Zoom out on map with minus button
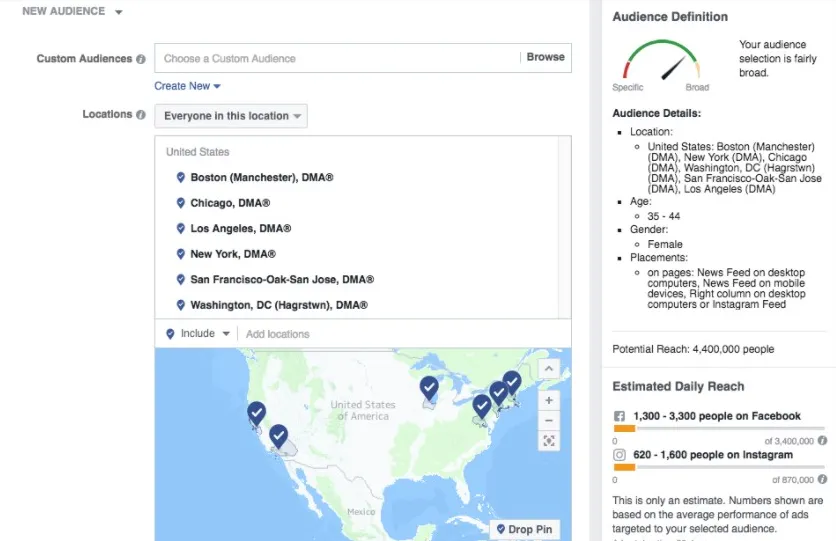The image size is (836, 541). pyautogui.click(x=548, y=420)
